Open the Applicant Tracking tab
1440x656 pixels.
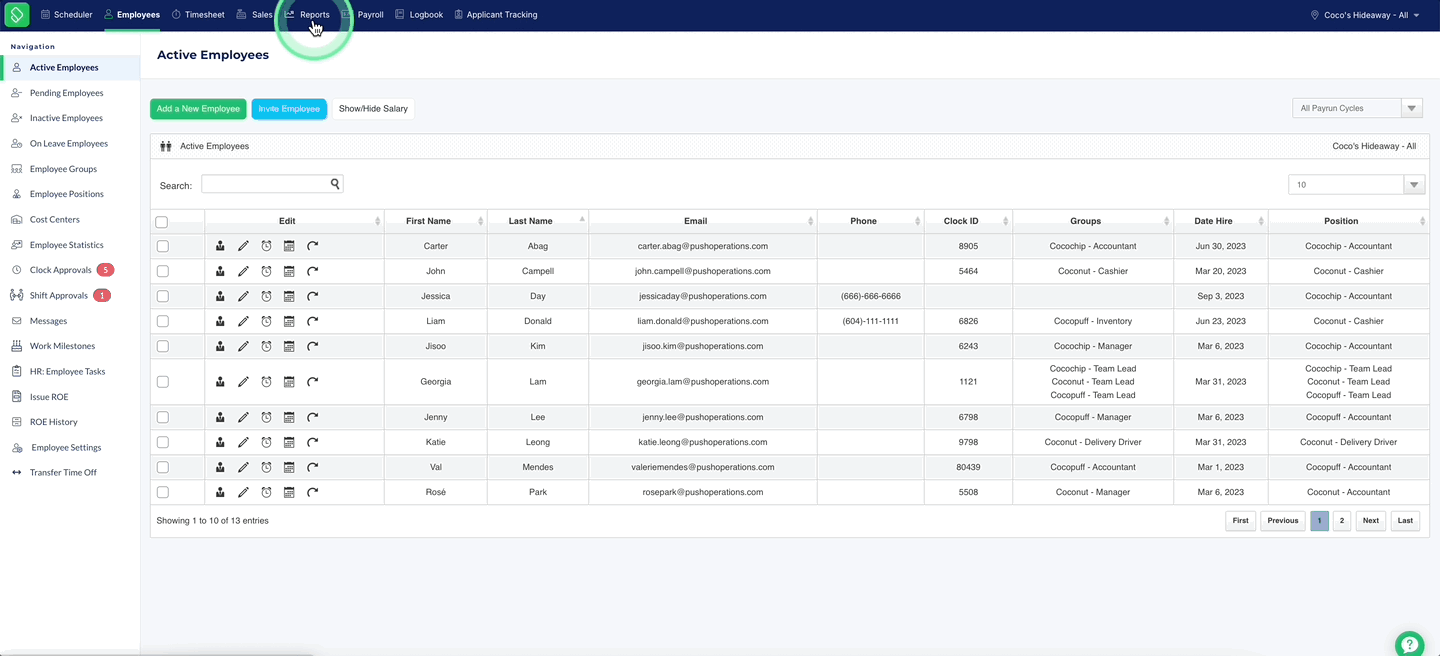[496, 15]
